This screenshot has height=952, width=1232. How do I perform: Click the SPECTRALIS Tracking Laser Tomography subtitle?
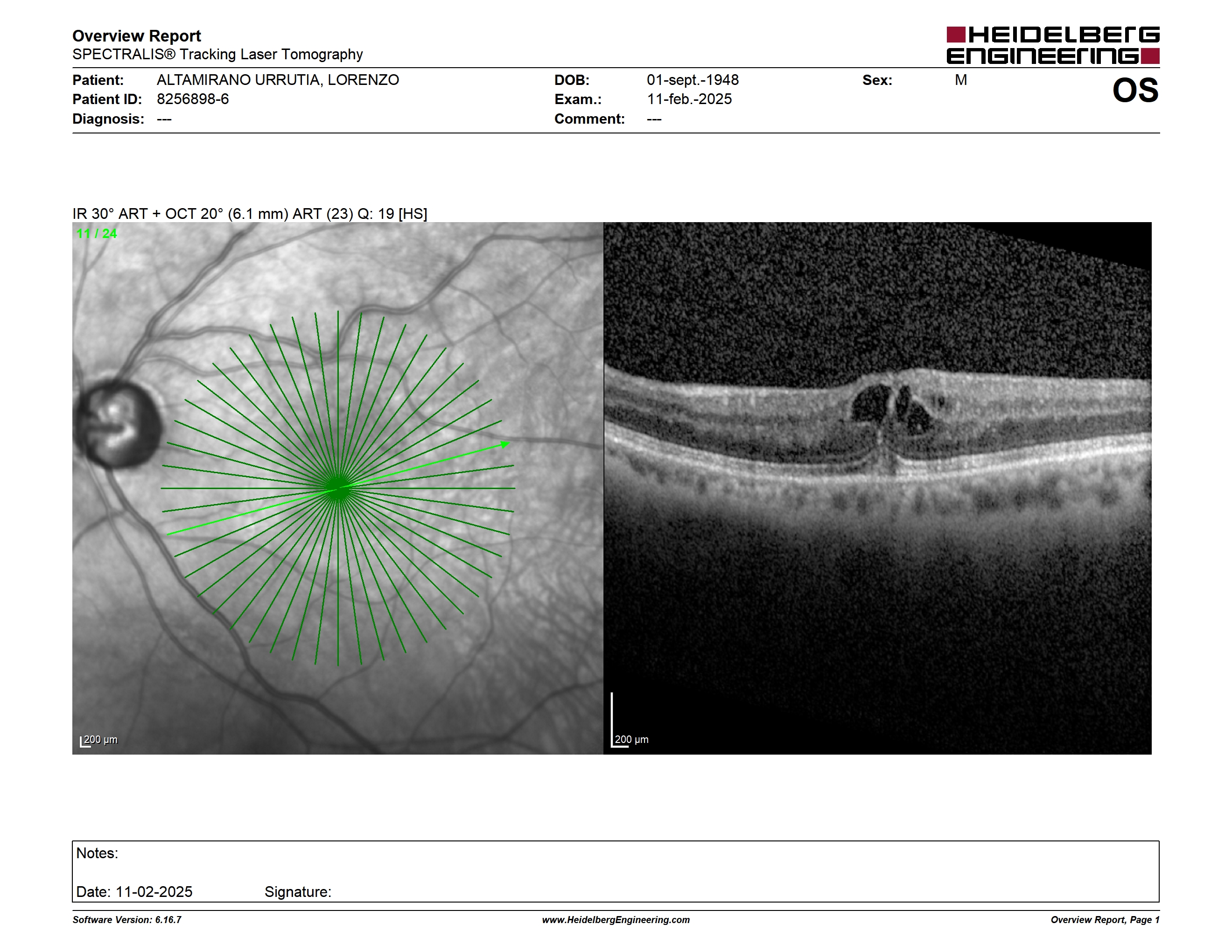(x=217, y=54)
